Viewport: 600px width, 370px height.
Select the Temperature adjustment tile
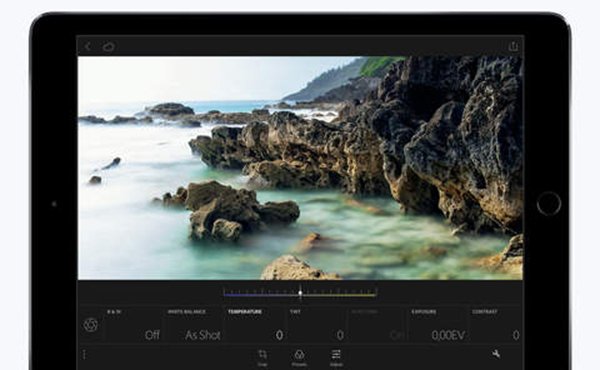[x=255, y=324]
